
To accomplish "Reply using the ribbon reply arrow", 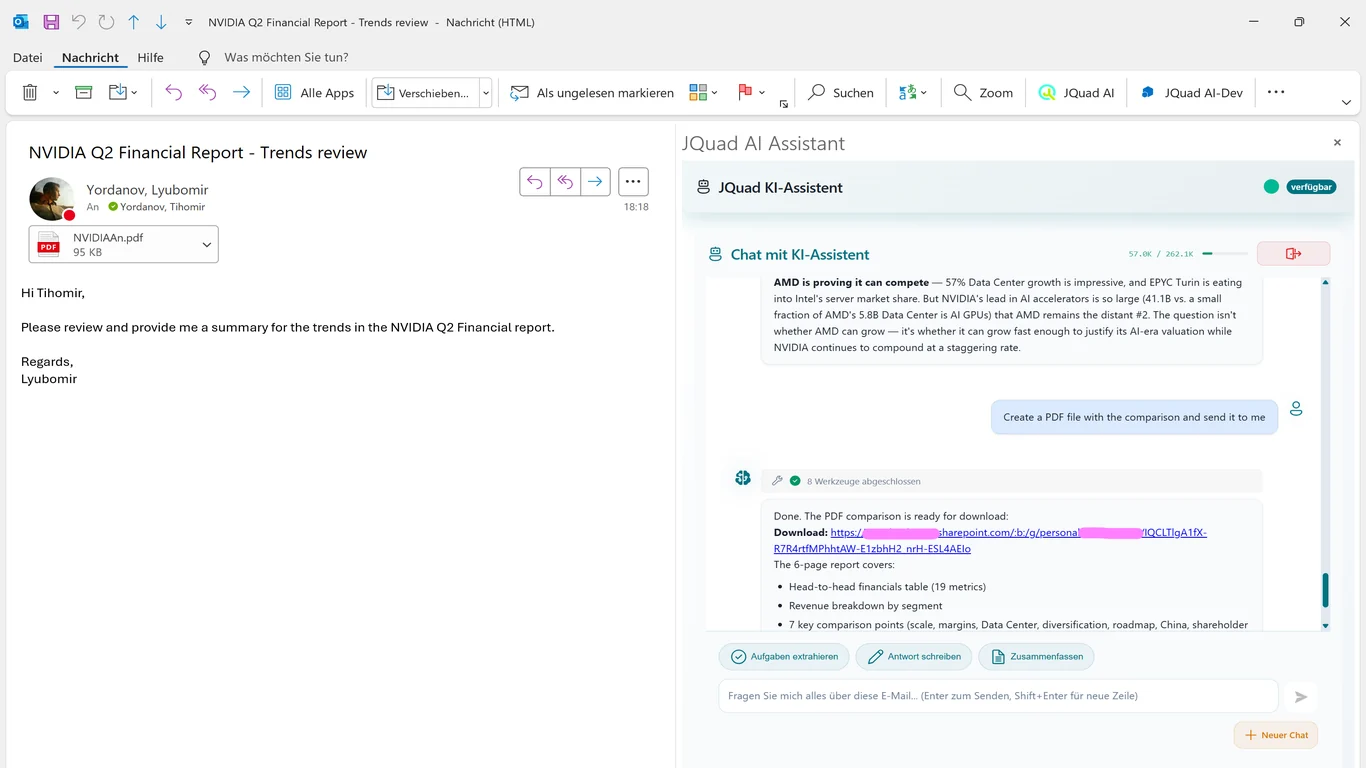I will pos(174,92).
